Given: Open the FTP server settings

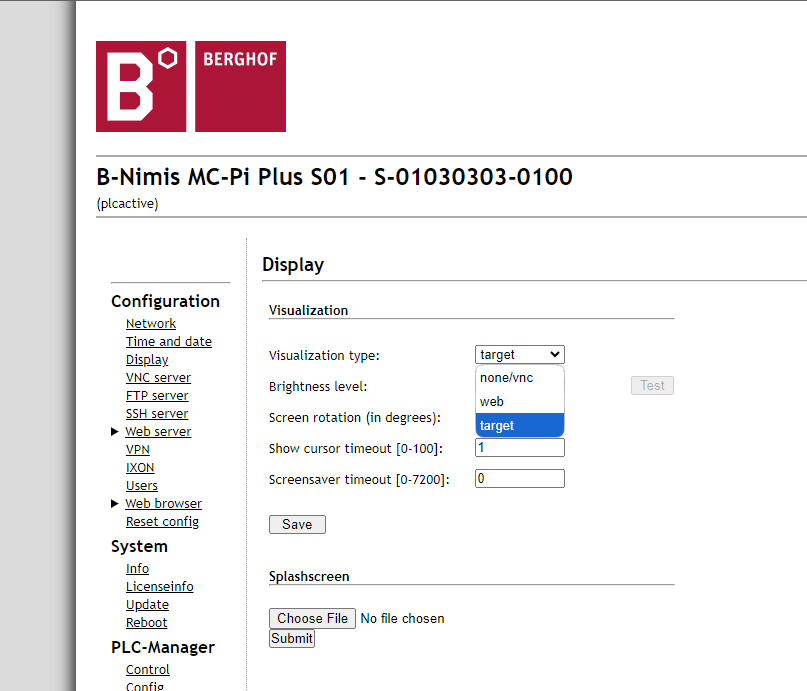Looking at the screenshot, I should click(x=157, y=396).
